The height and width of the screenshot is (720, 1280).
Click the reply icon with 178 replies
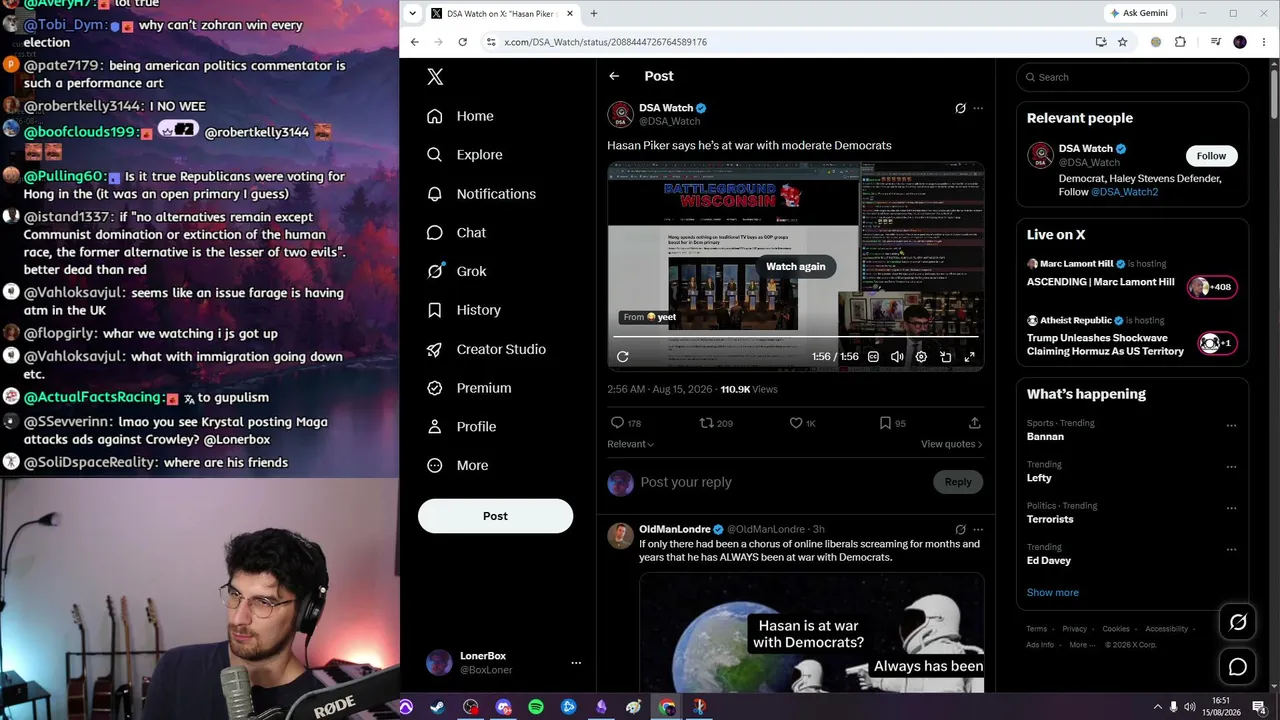617,423
